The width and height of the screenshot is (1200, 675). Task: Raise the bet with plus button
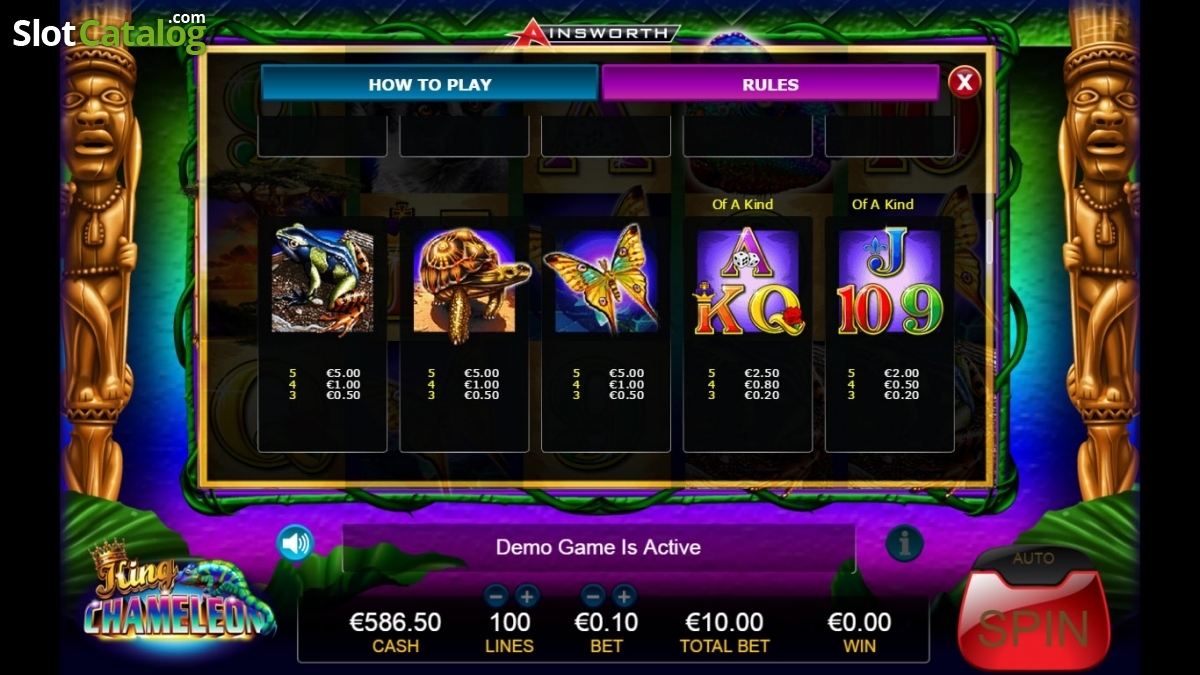[x=624, y=597]
